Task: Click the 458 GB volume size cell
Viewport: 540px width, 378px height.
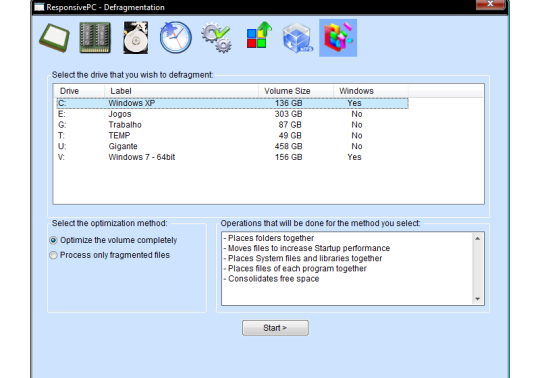Action: coord(289,146)
